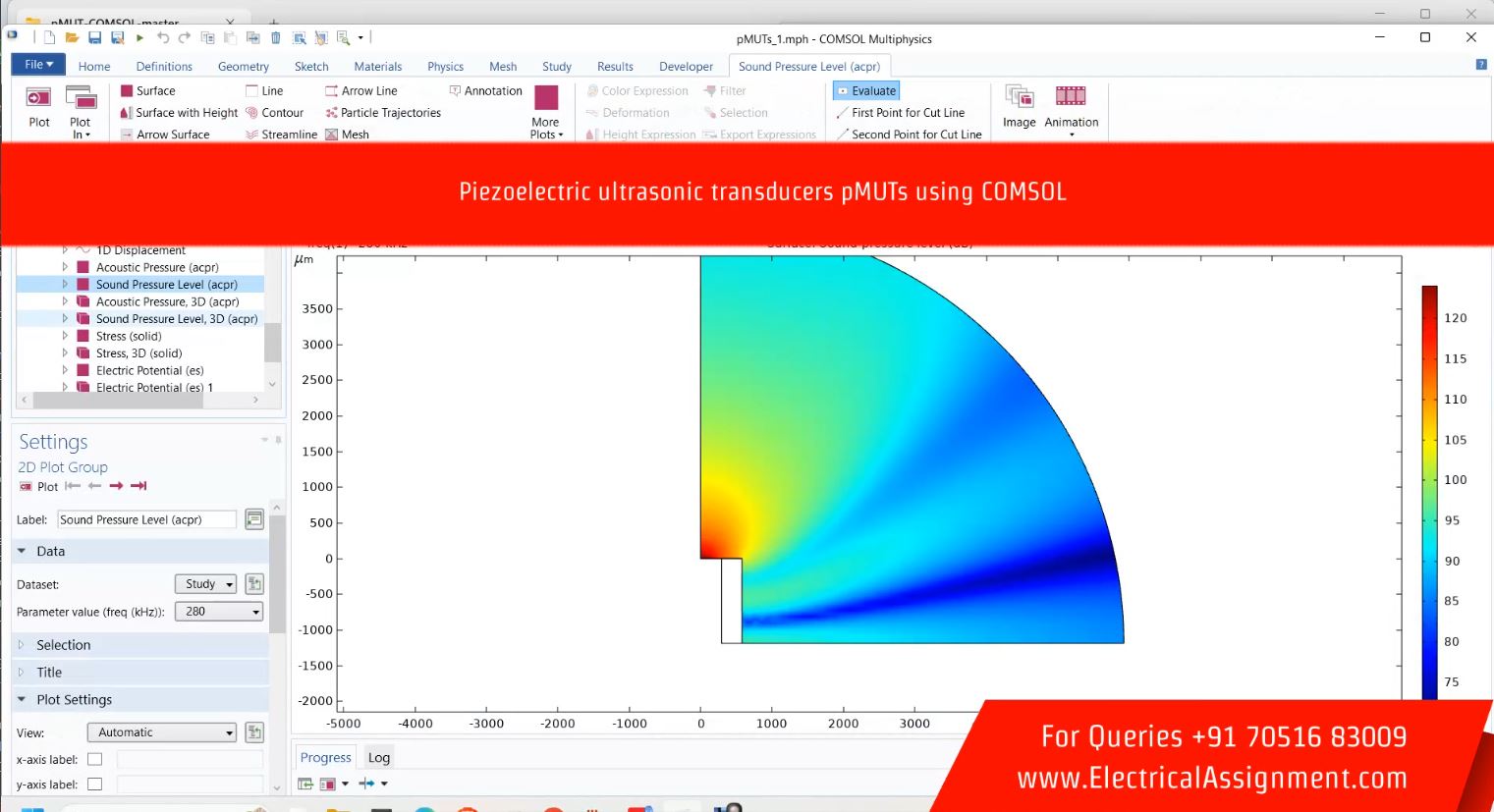Click the Label text field in Settings
Screen dimensions: 1494x812
pyautogui.click(x=146, y=520)
